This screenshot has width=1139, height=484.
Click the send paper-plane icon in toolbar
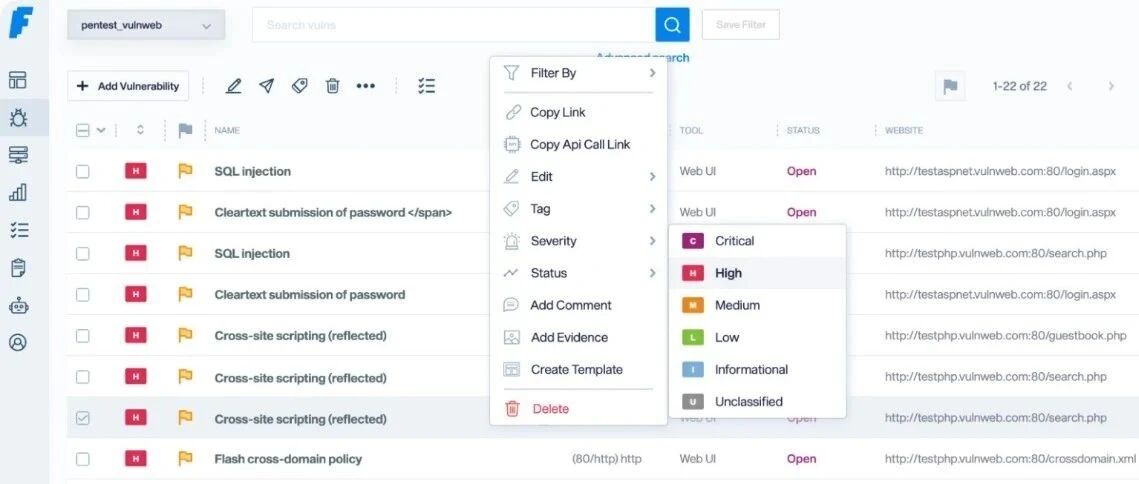pos(267,86)
